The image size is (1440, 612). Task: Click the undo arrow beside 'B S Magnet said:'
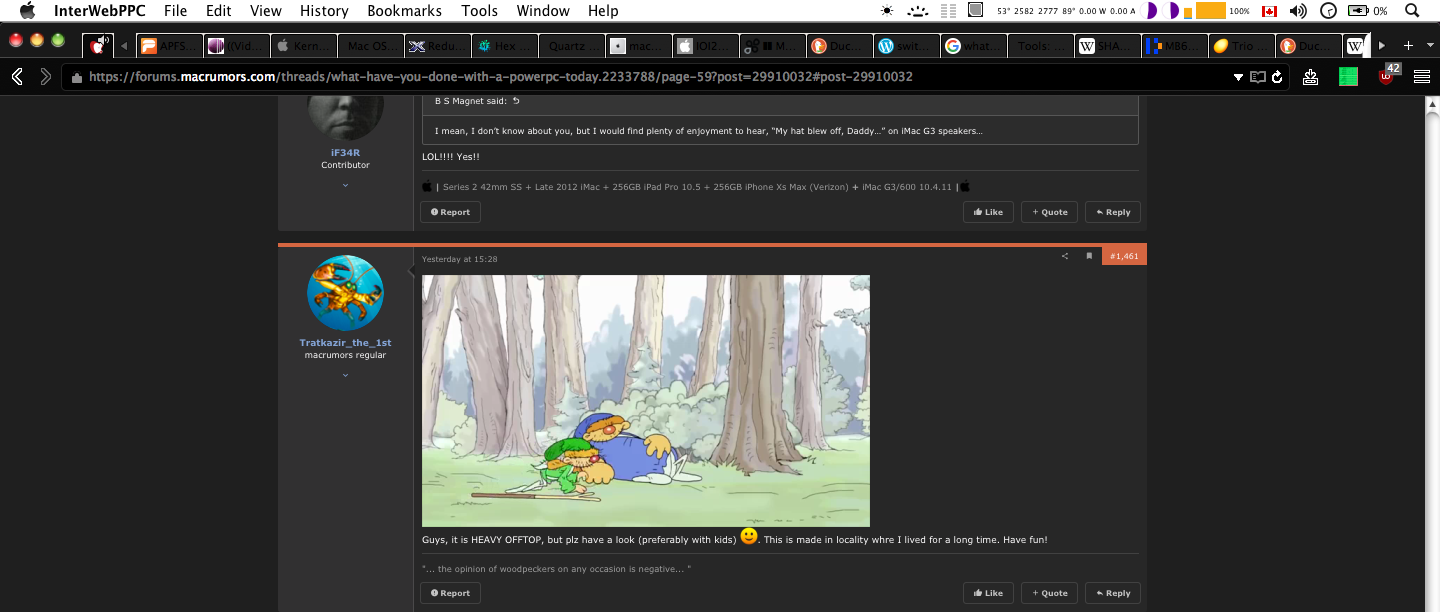coord(516,101)
